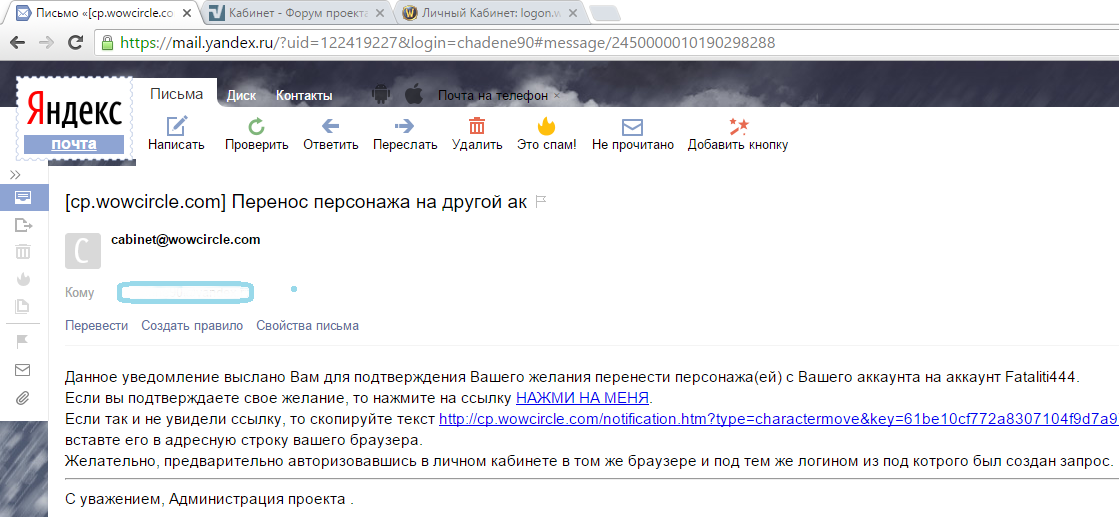
Task: Switch to Диск tab
Action: pyautogui.click(x=241, y=95)
